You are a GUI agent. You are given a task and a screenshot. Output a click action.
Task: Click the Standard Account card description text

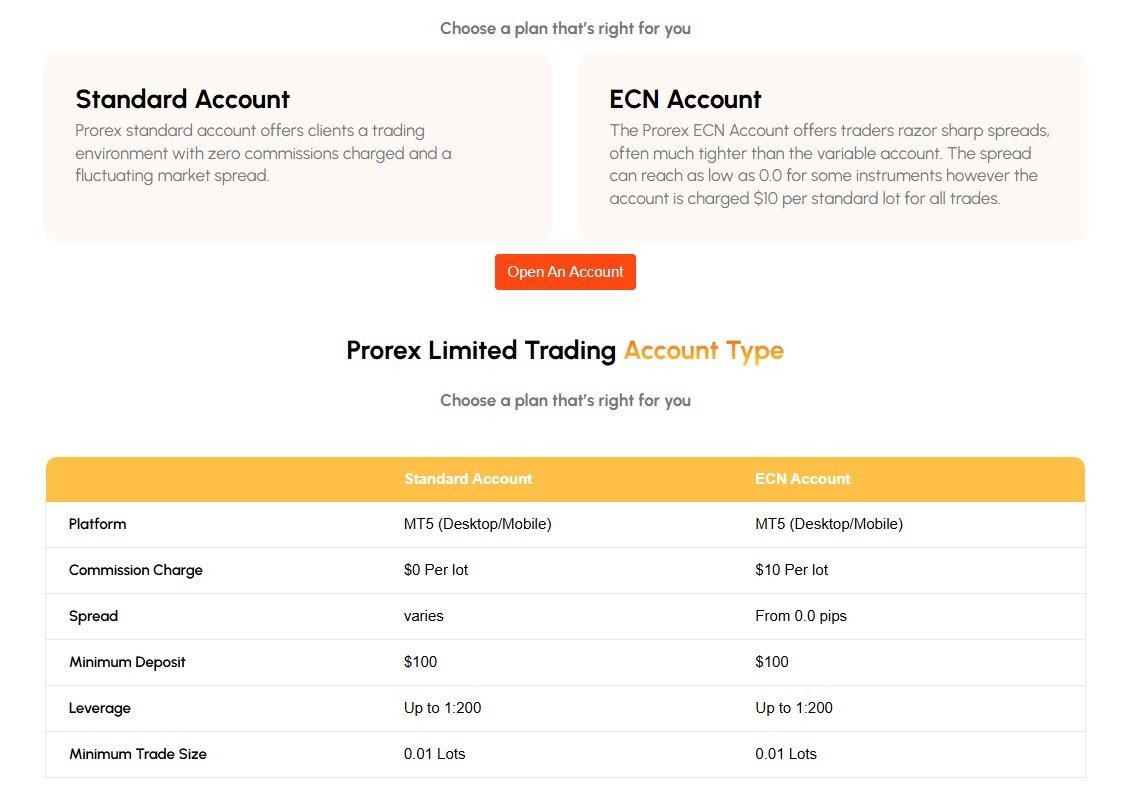coord(264,153)
